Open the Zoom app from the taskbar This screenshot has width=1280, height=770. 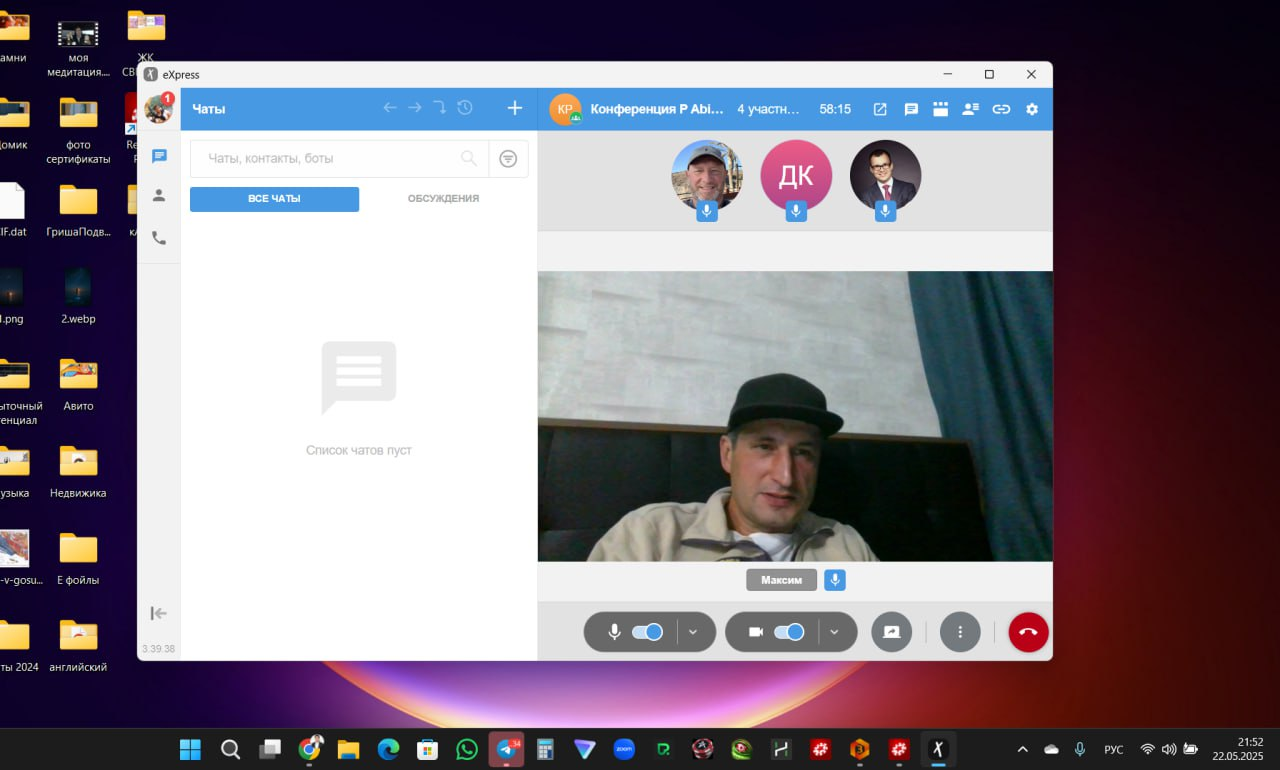(x=624, y=749)
